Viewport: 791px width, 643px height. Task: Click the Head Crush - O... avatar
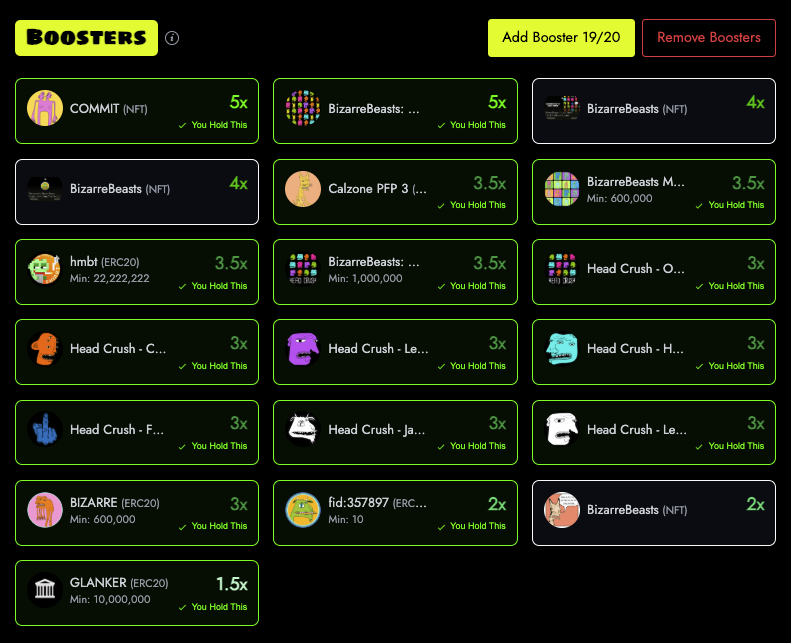[x=561, y=269]
